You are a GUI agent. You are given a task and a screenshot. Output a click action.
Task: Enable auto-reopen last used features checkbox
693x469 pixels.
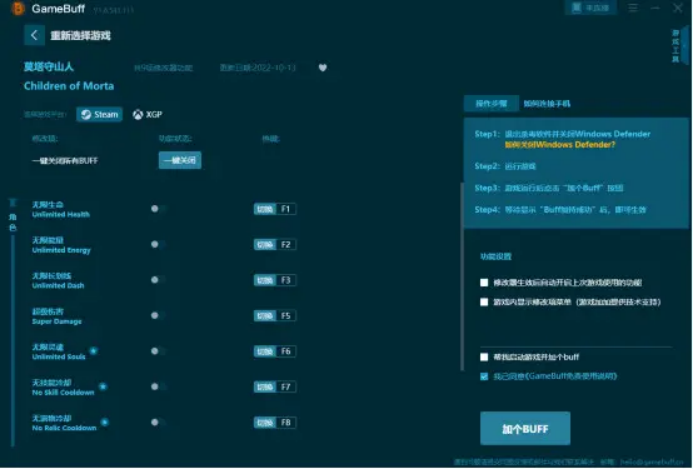484,282
